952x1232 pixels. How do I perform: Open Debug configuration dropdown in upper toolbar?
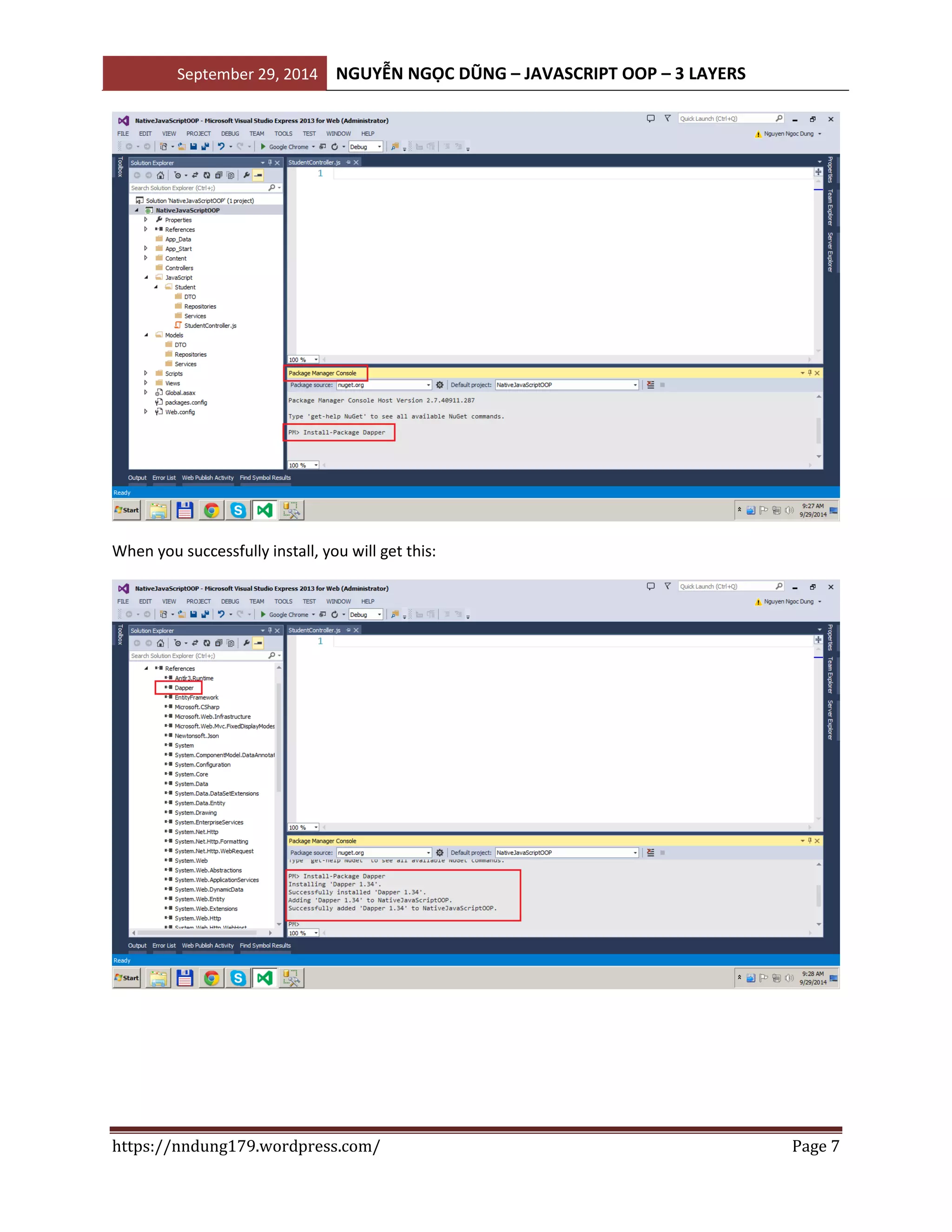(379, 146)
